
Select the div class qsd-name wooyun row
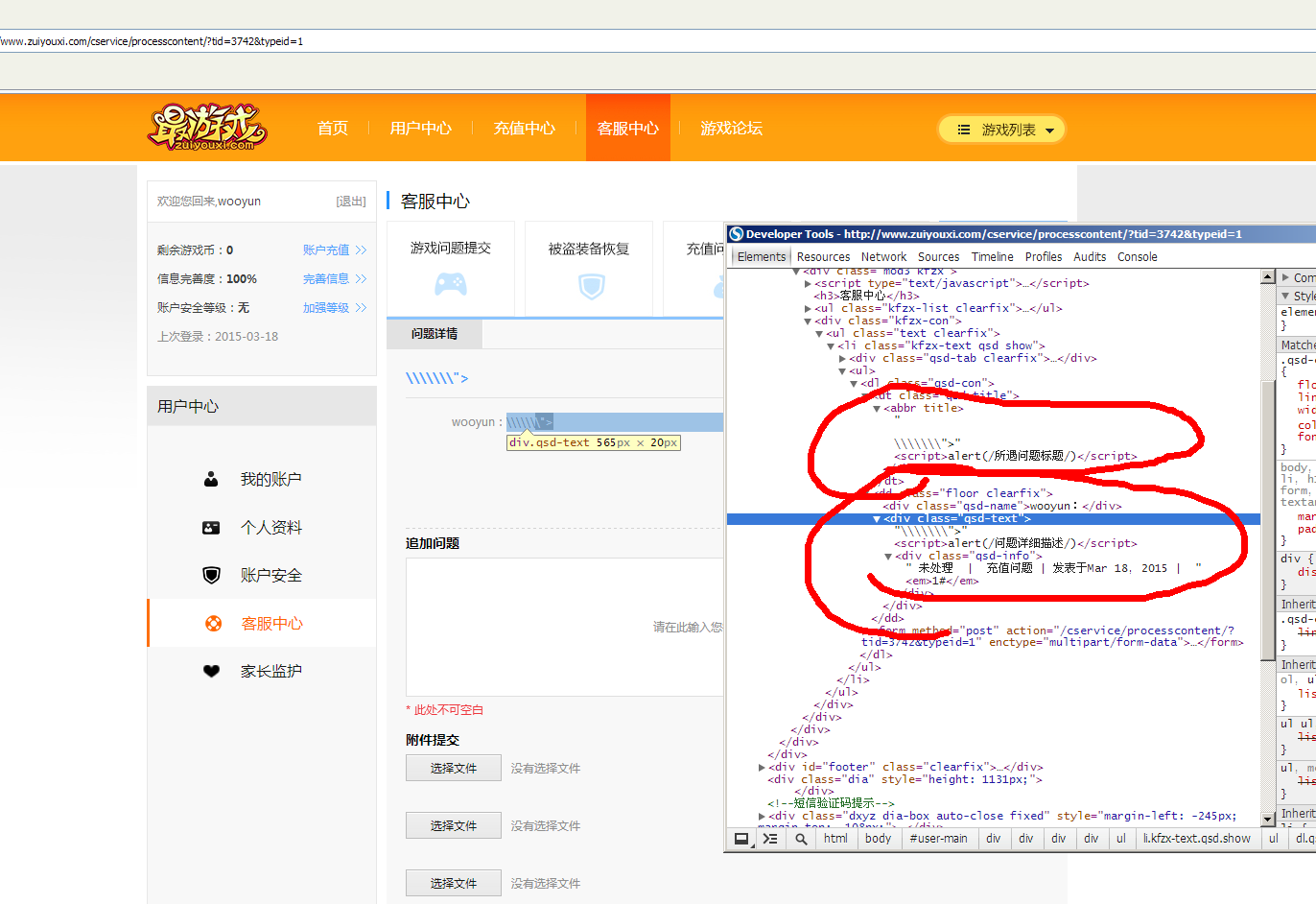tap(1002, 507)
